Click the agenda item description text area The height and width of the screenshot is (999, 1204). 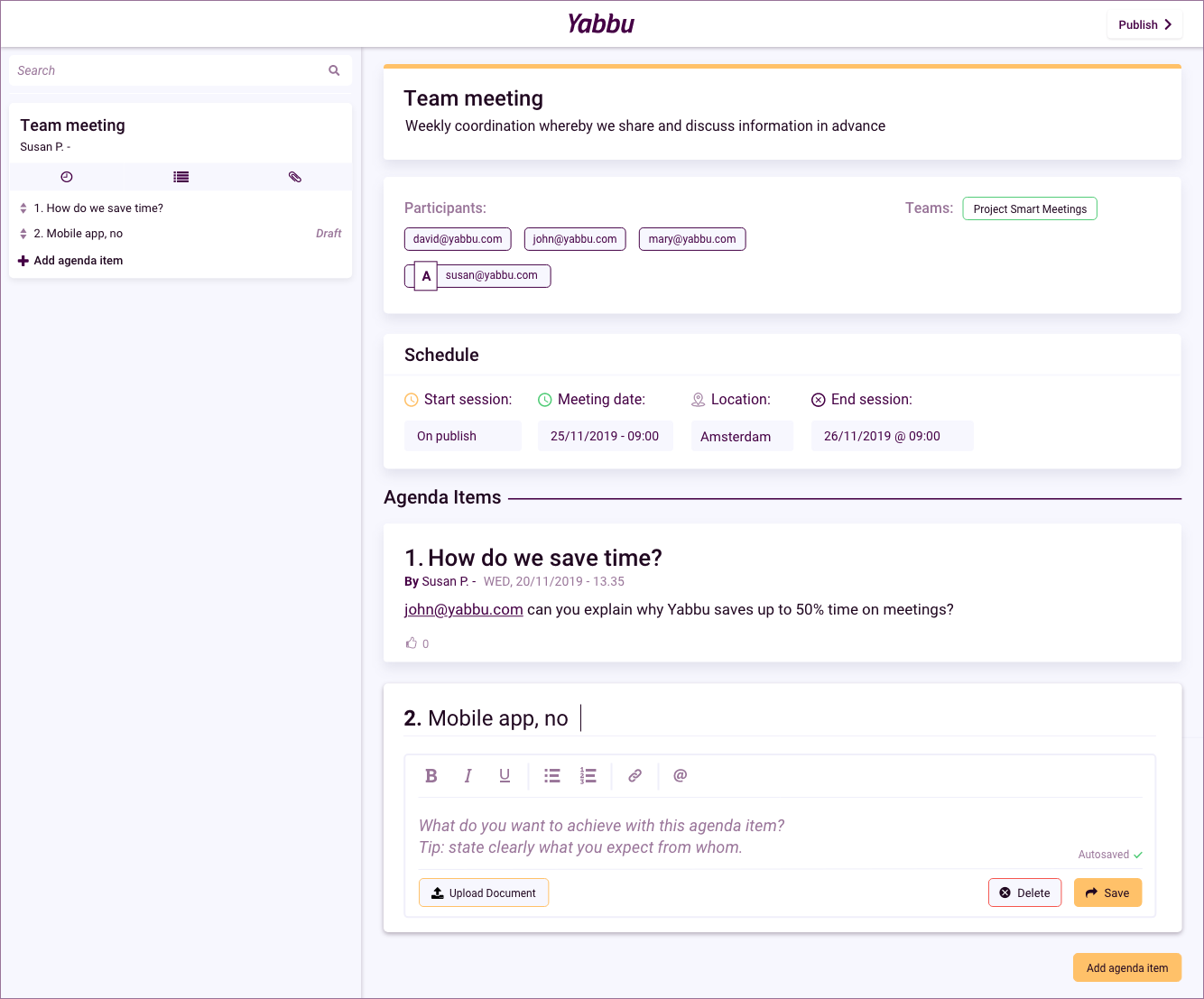pyautogui.click(x=781, y=837)
